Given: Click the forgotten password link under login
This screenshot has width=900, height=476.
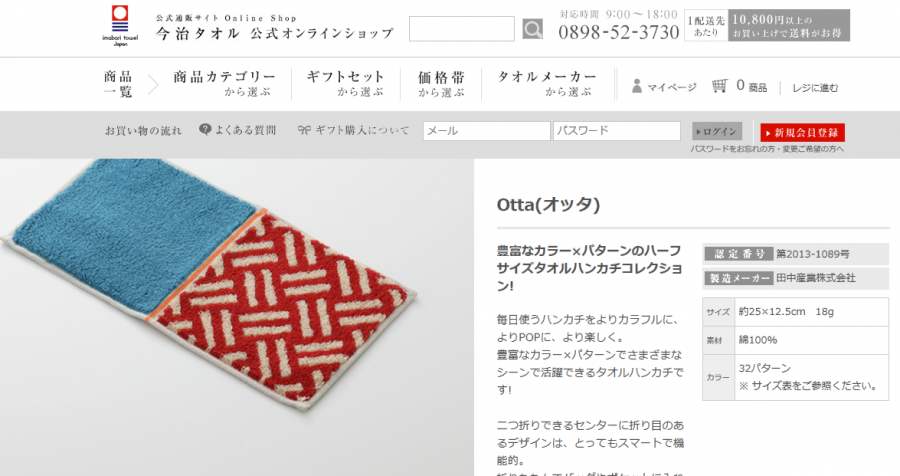Looking at the screenshot, I should pos(767,149).
